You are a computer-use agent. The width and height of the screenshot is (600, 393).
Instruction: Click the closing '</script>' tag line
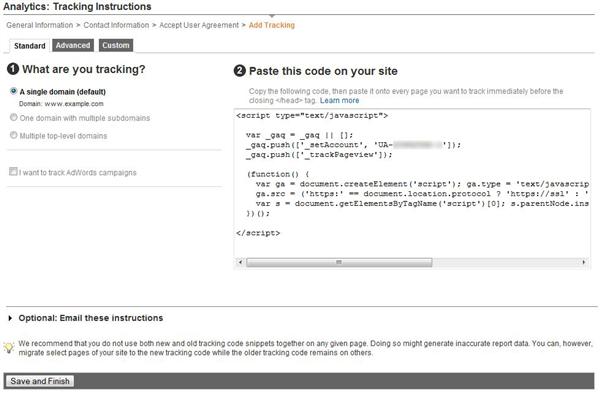pyautogui.click(x=258, y=233)
